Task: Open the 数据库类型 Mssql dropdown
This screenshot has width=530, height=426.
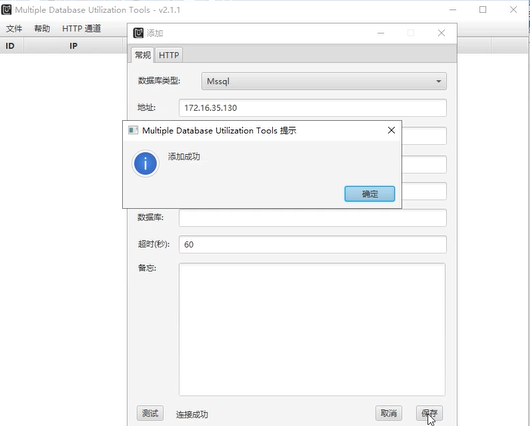Action: tap(324, 81)
